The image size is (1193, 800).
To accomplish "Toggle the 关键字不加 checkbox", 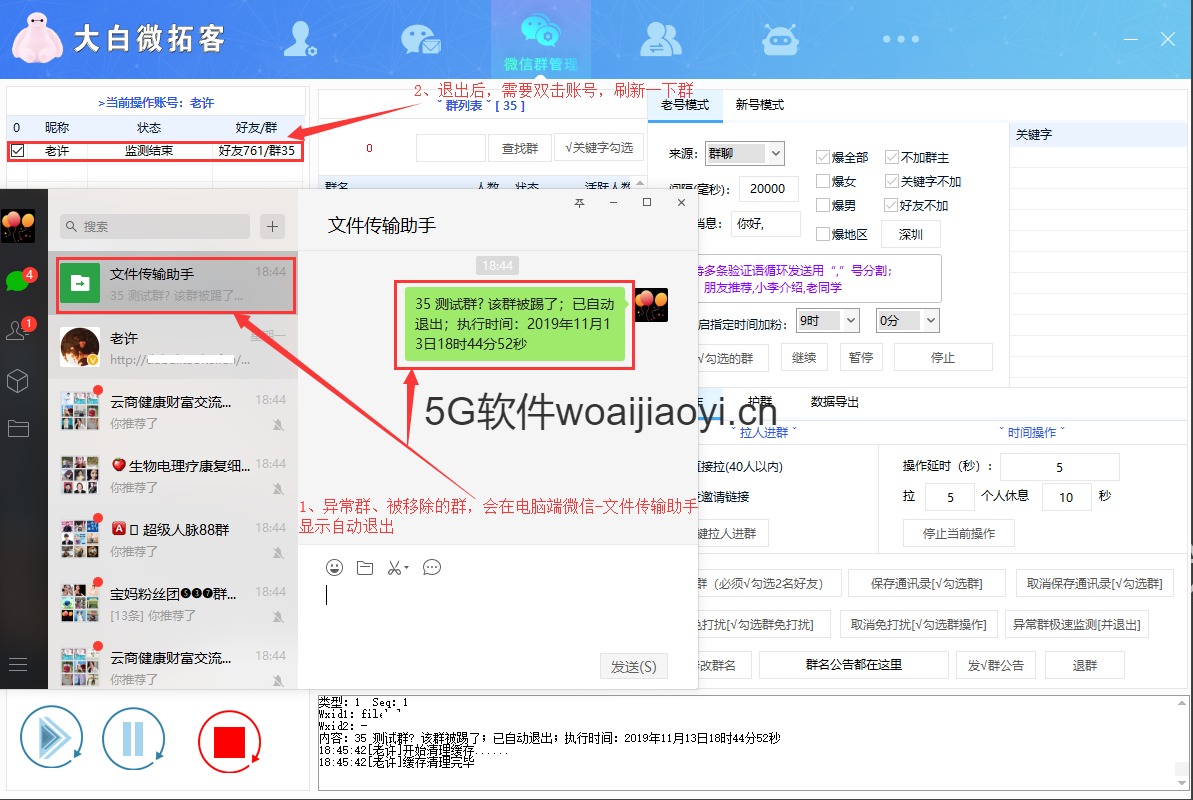I will pos(892,181).
